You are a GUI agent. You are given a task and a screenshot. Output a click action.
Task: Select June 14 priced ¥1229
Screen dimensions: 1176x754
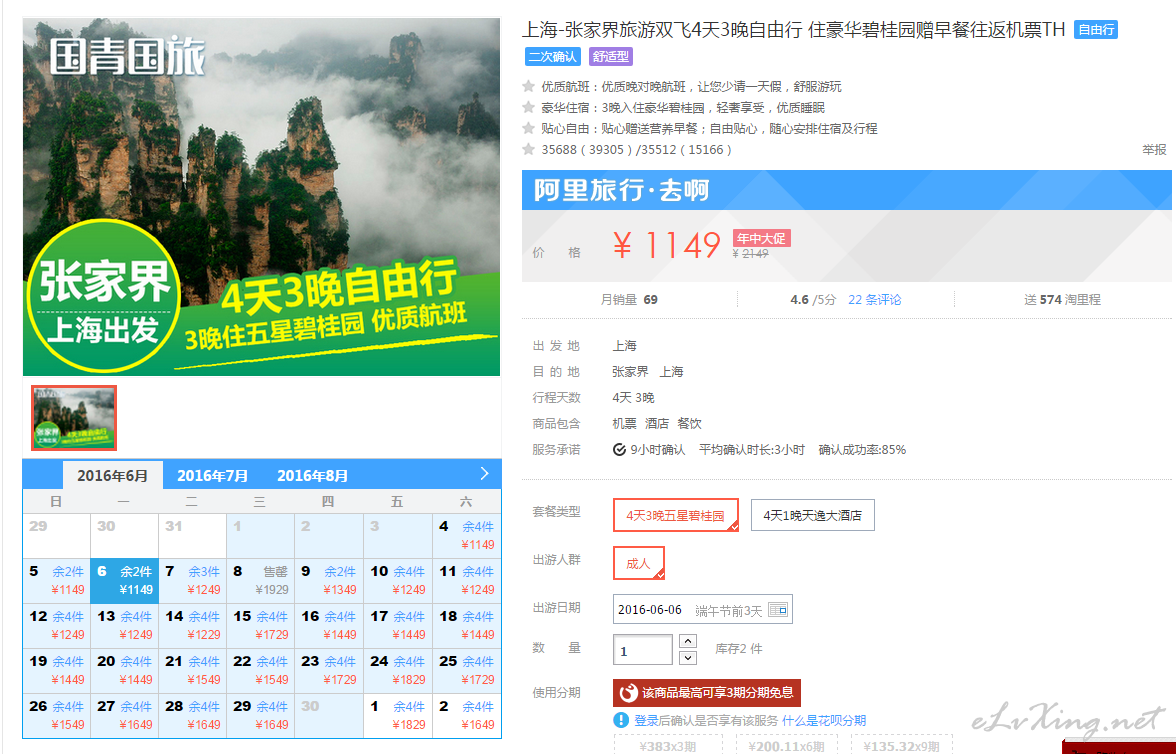coord(193,626)
